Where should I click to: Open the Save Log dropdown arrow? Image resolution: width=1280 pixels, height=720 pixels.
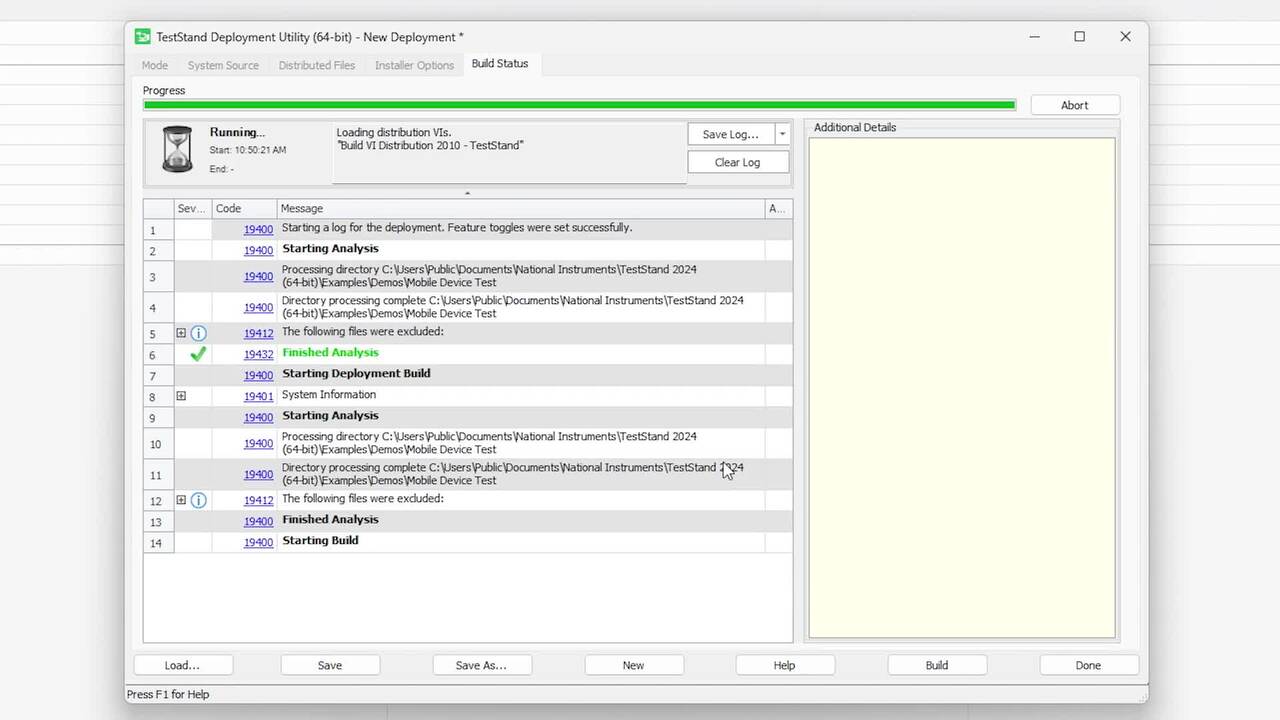pos(782,134)
